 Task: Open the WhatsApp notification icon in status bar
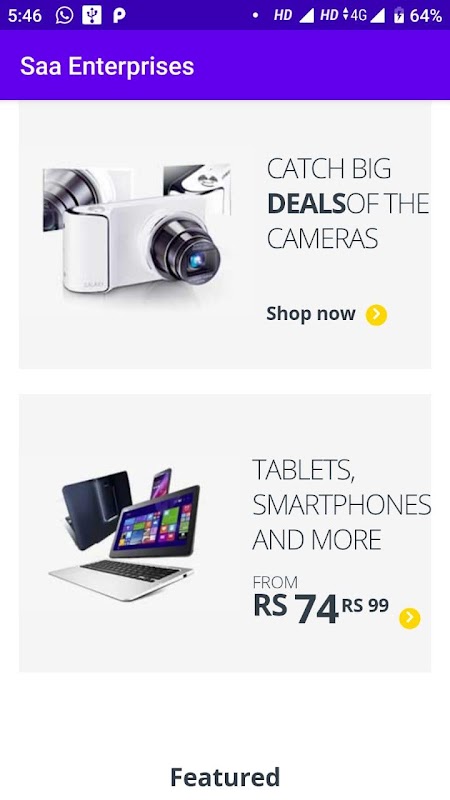[x=64, y=15]
